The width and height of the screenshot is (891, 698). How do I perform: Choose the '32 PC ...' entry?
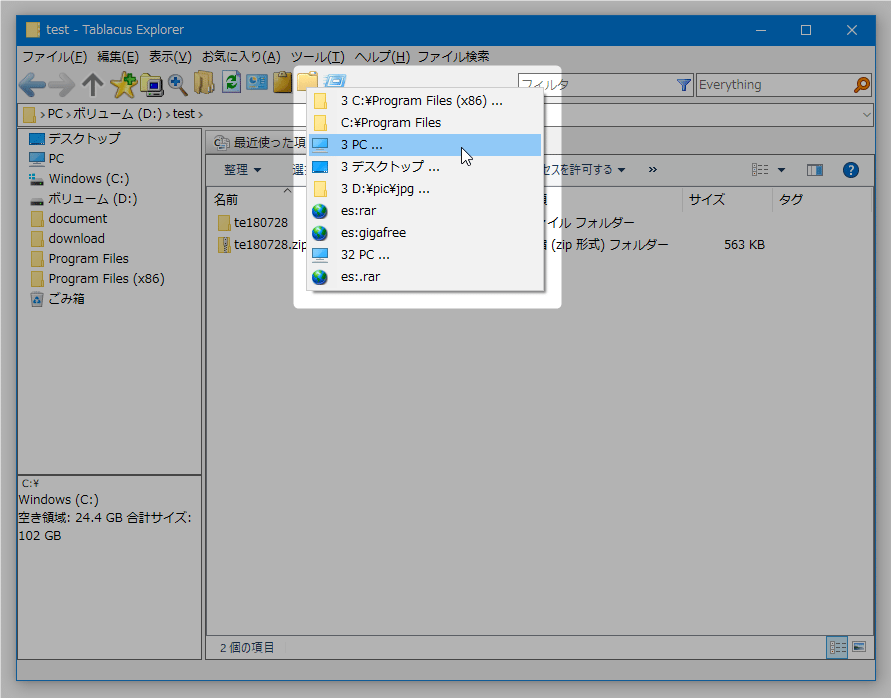tap(425, 255)
